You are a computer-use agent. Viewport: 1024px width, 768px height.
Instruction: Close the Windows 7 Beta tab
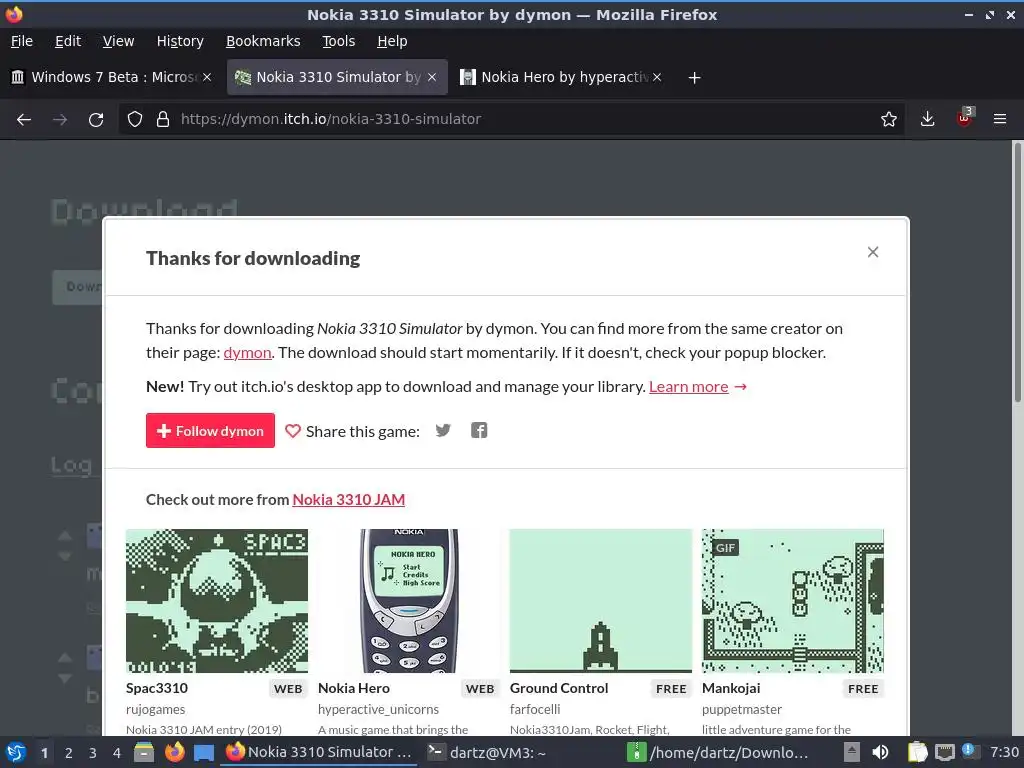click(207, 77)
